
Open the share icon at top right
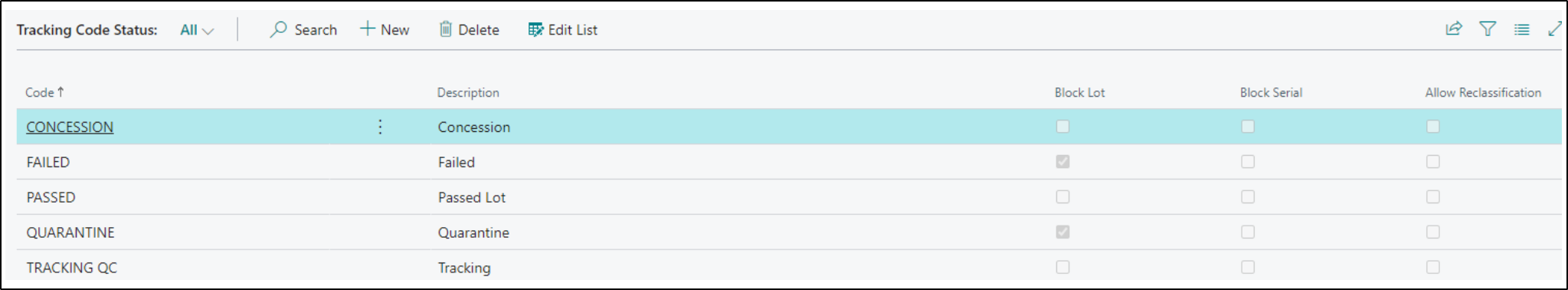pos(1453,29)
